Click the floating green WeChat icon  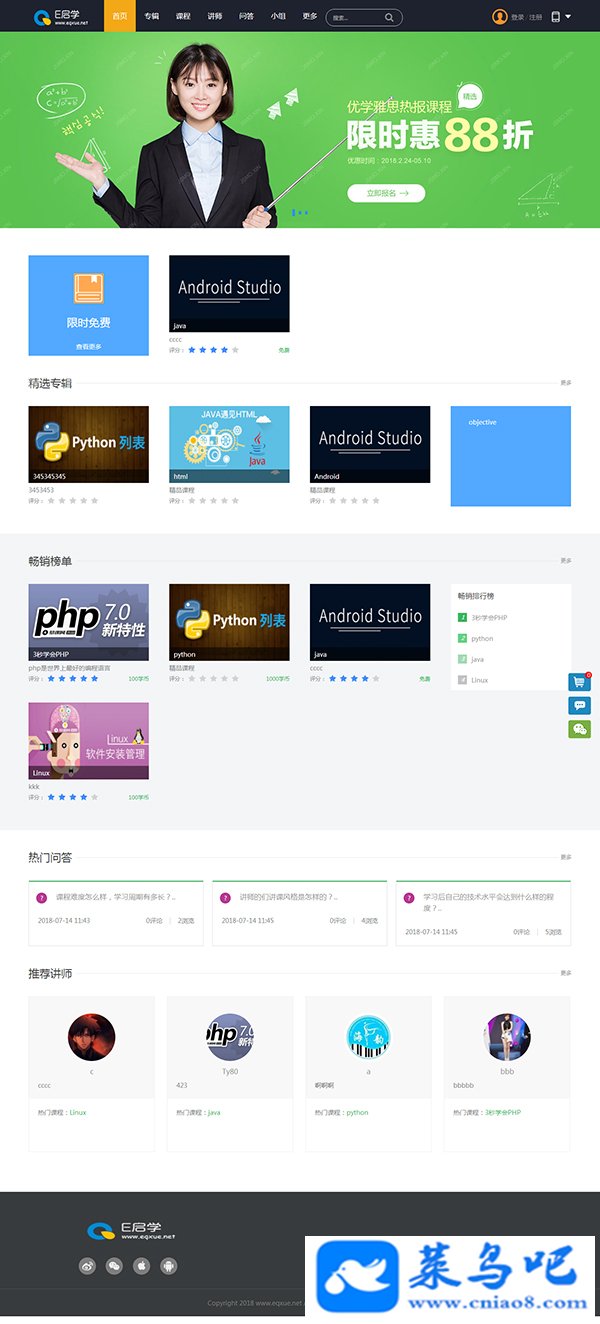pyautogui.click(x=579, y=729)
